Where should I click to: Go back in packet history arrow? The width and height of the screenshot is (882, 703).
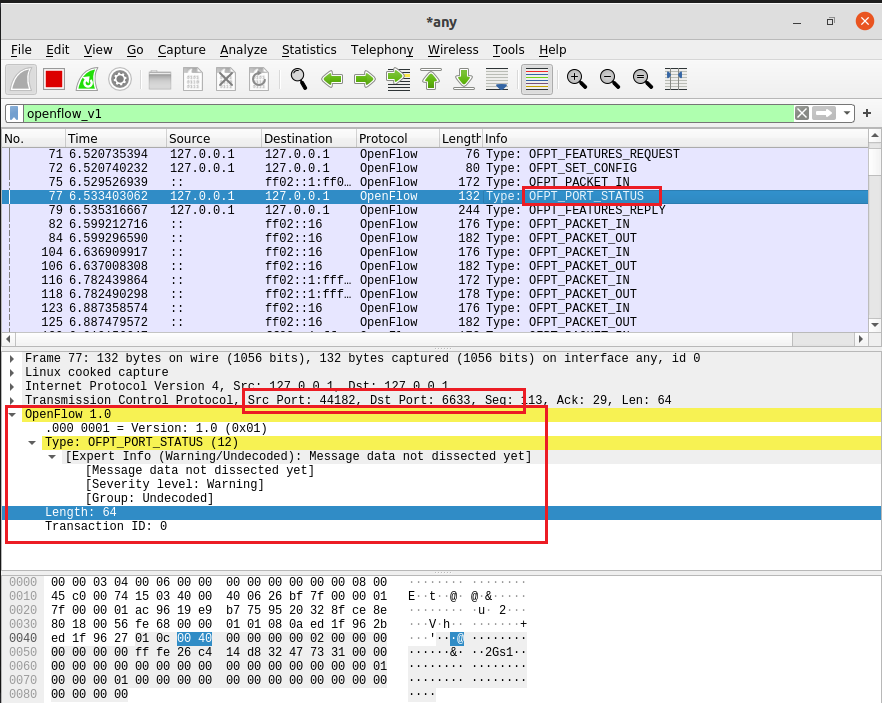(332, 79)
